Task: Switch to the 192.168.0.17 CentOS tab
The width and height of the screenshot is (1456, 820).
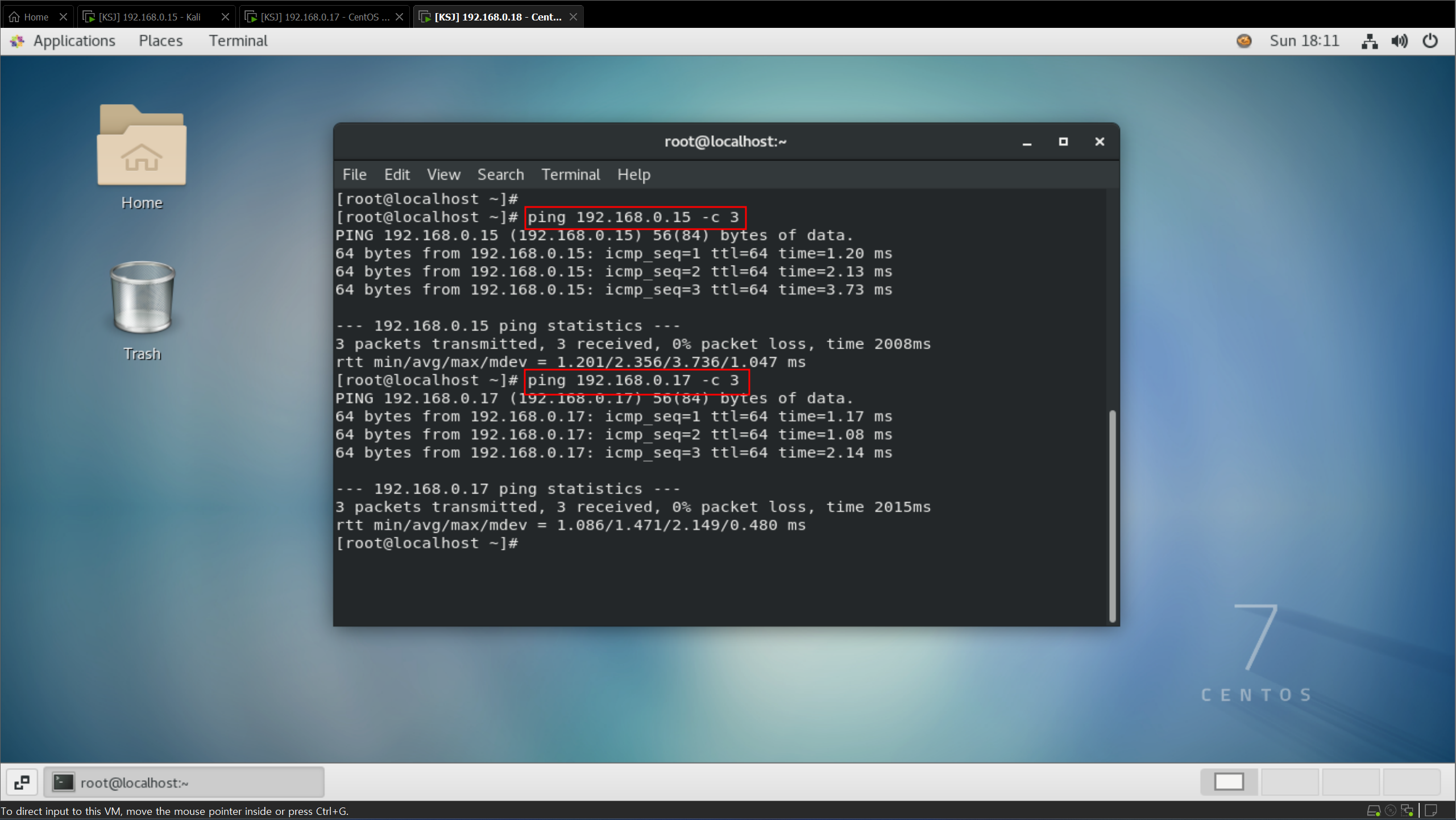Action: [324, 17]
